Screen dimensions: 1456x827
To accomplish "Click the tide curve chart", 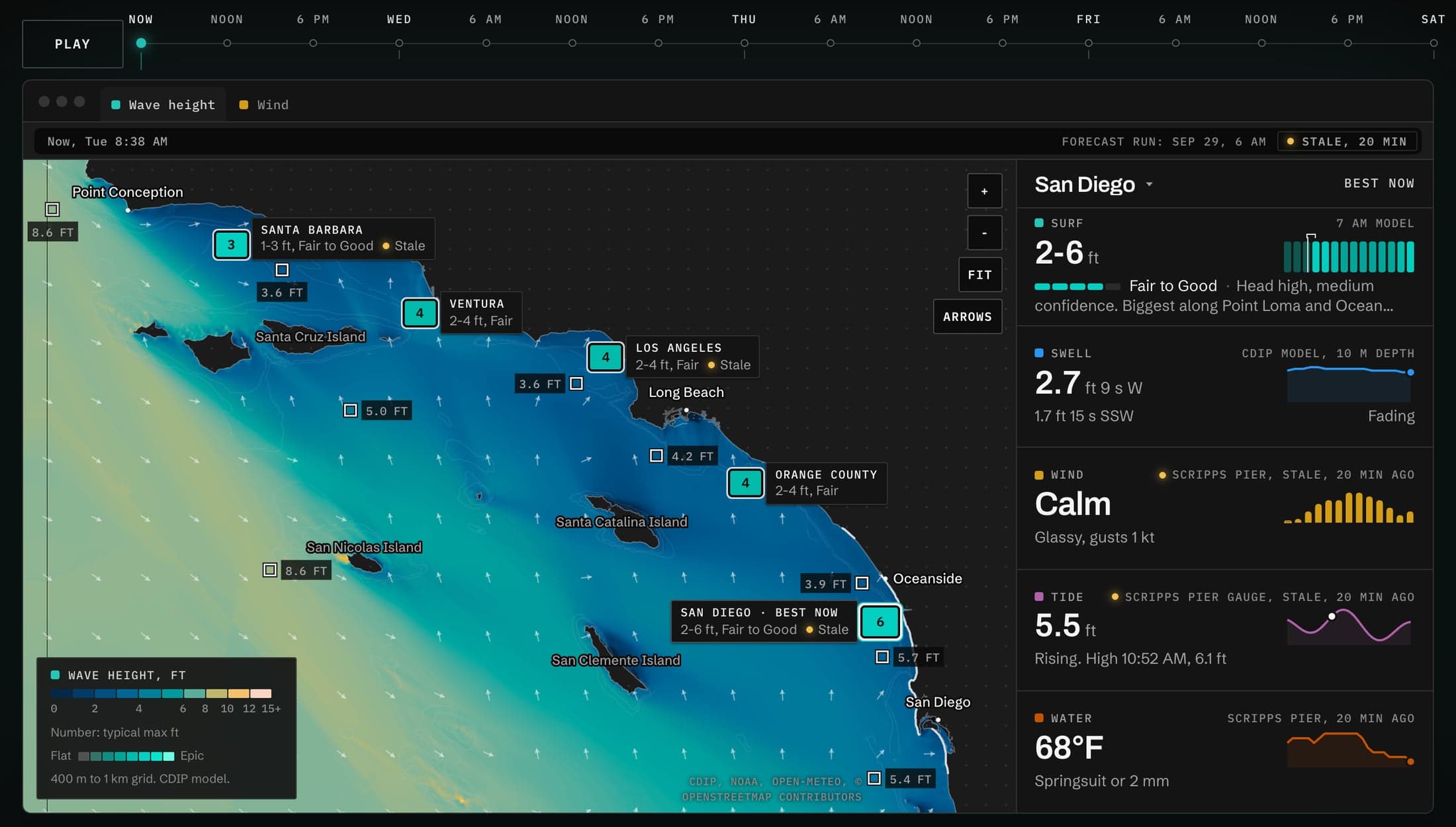I will tap(1349, 627).
